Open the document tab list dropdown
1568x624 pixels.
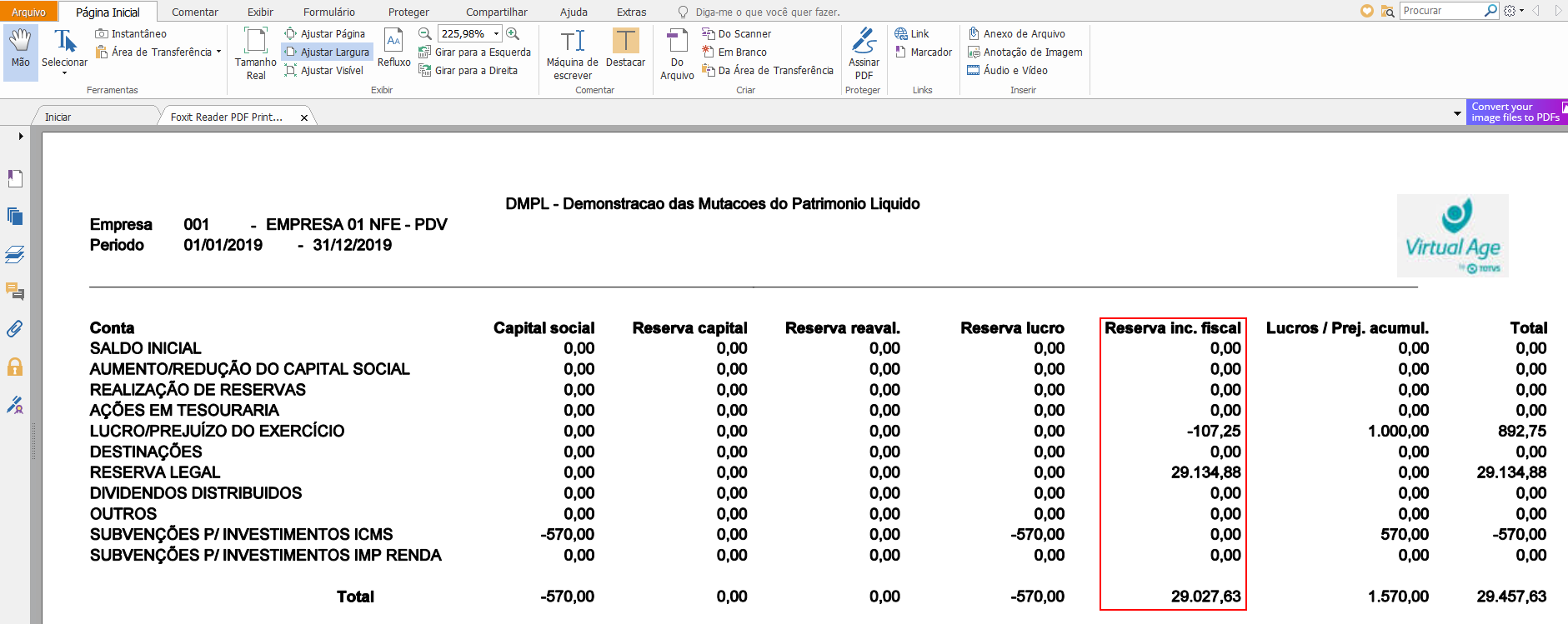coord(1457,113)
